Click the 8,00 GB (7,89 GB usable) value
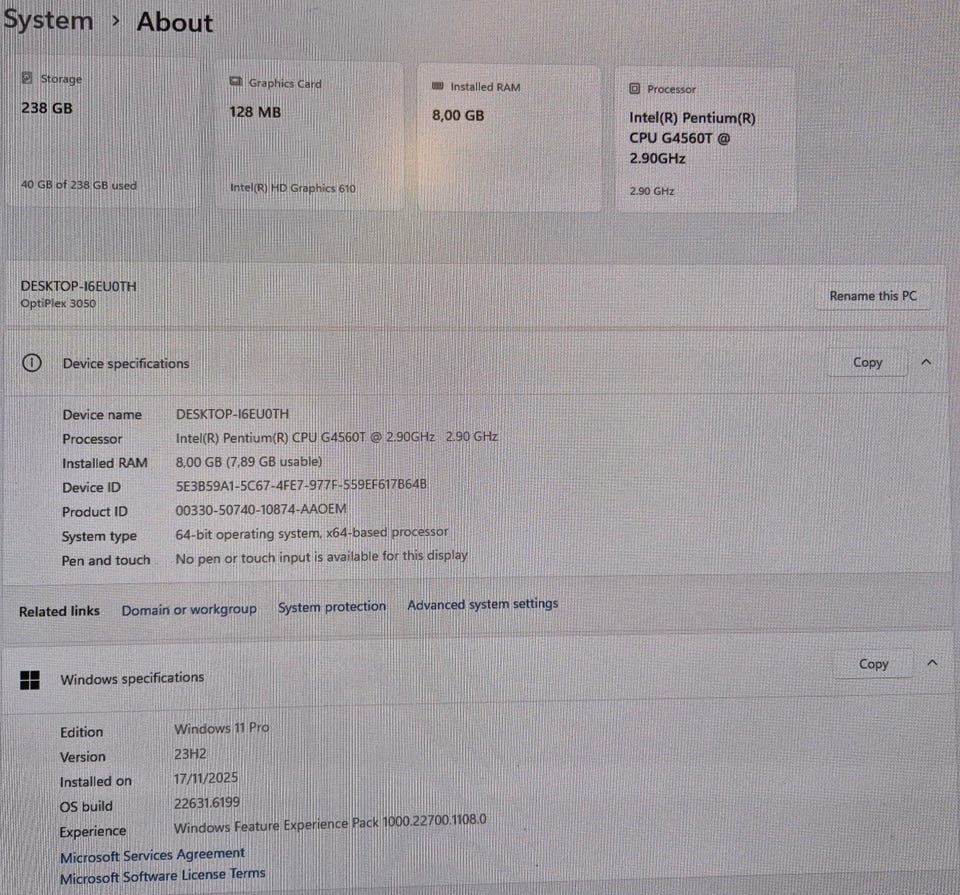The height and width of the screenshot is (895, 960). pos(249,462)
